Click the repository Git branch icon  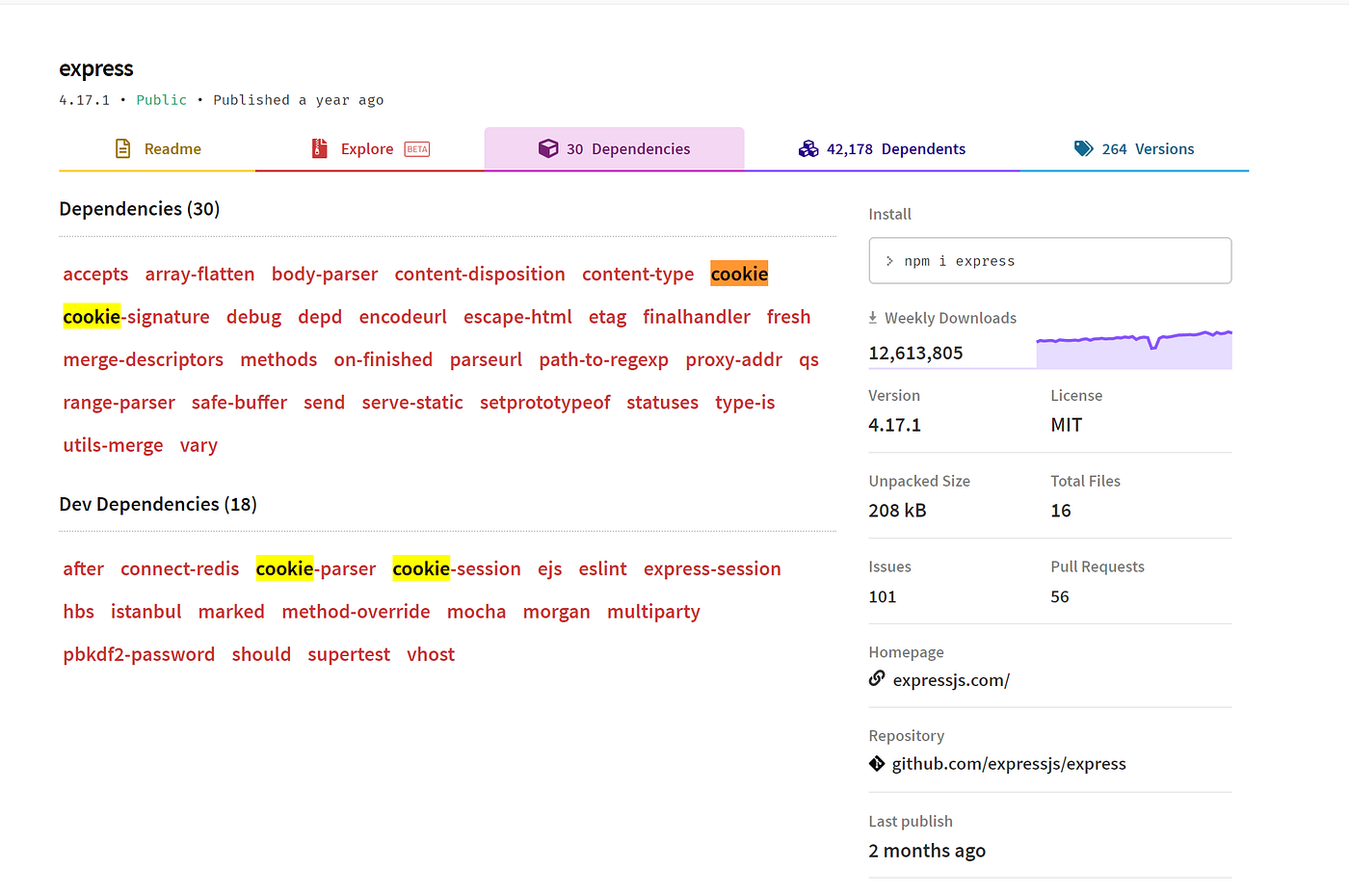[x=876, y=763]
